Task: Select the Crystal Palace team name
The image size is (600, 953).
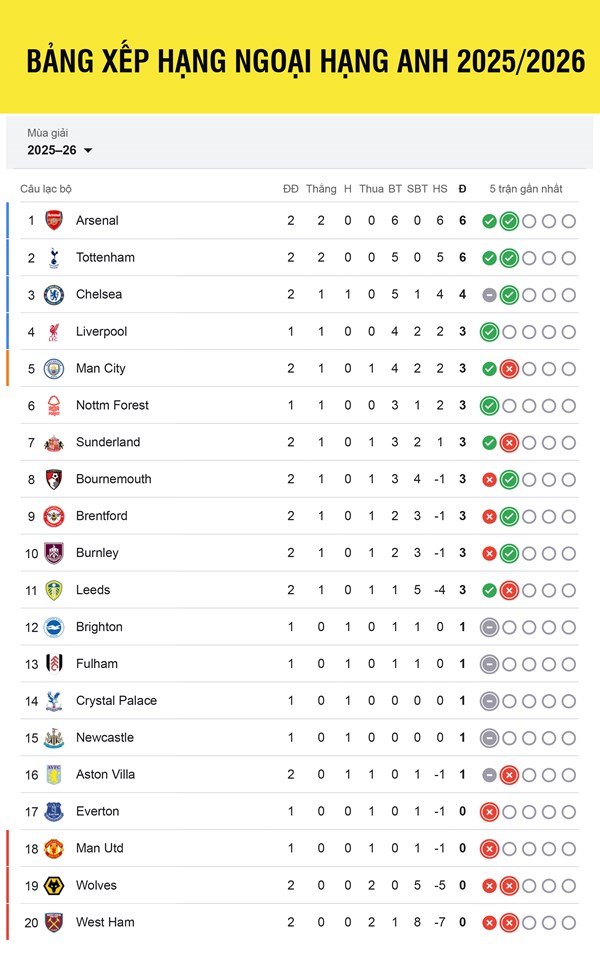Action: (x=116, y=700)
